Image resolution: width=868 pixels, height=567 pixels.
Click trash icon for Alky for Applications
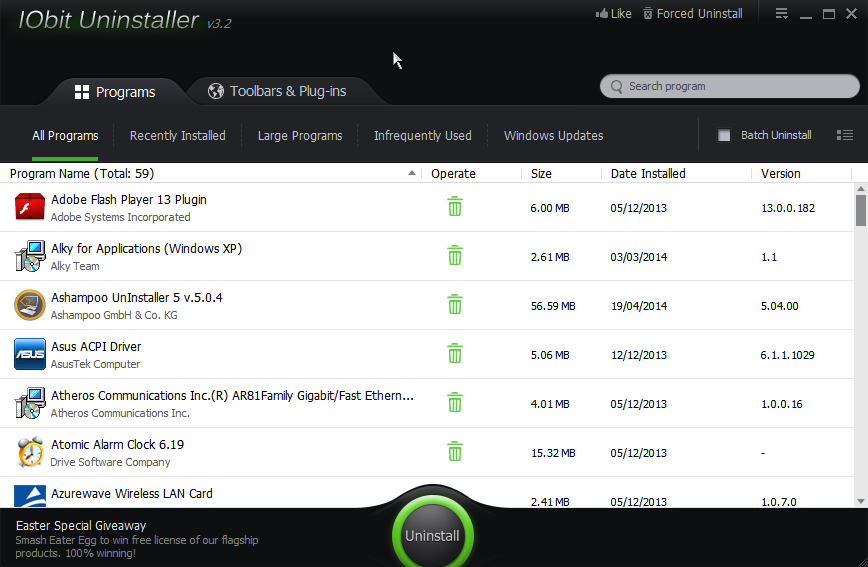[454, 255]
